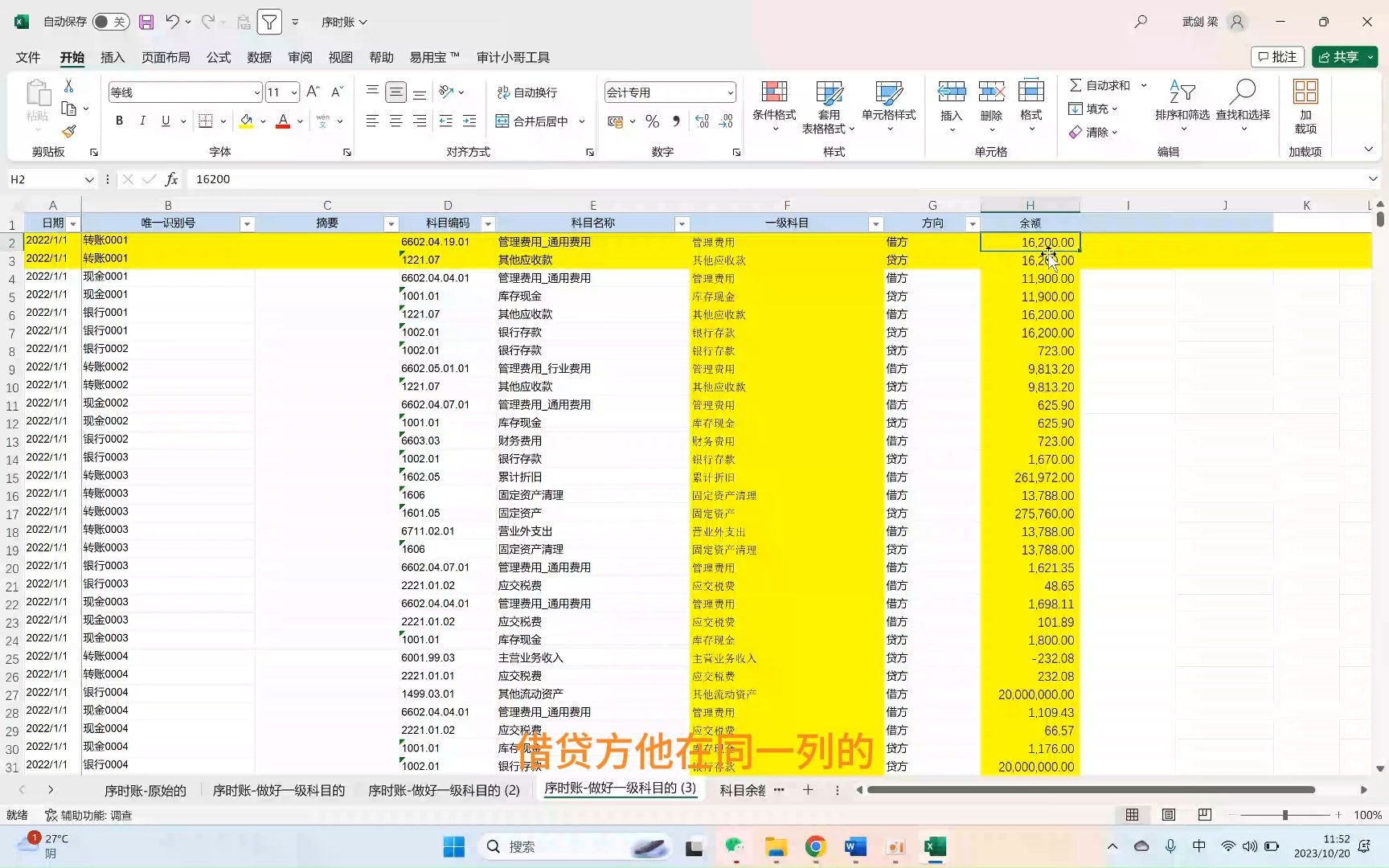Align text to the left
The width and height of the screenshot is (1389, 868).
click(x=372, y=121)
